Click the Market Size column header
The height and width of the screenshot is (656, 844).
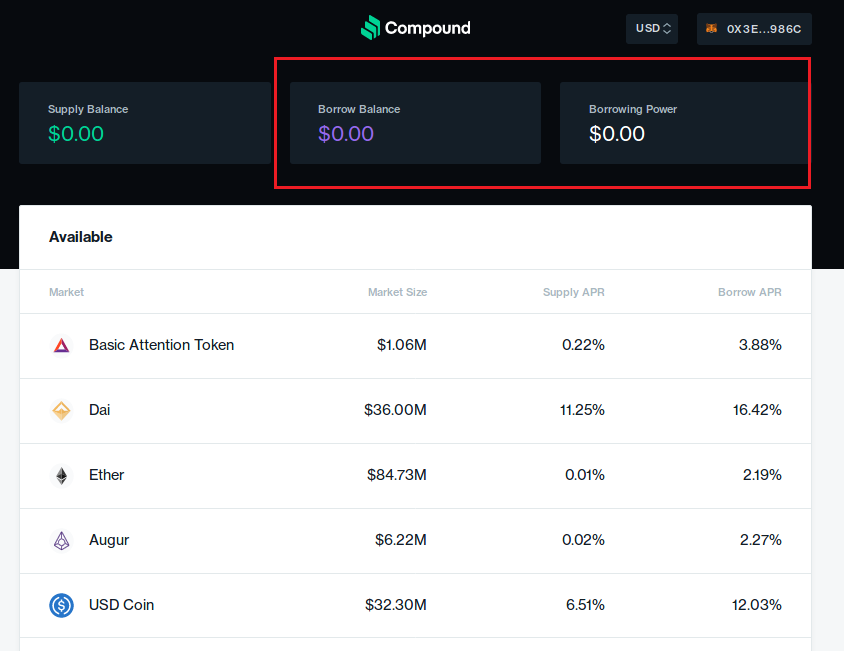coord(397,292)
